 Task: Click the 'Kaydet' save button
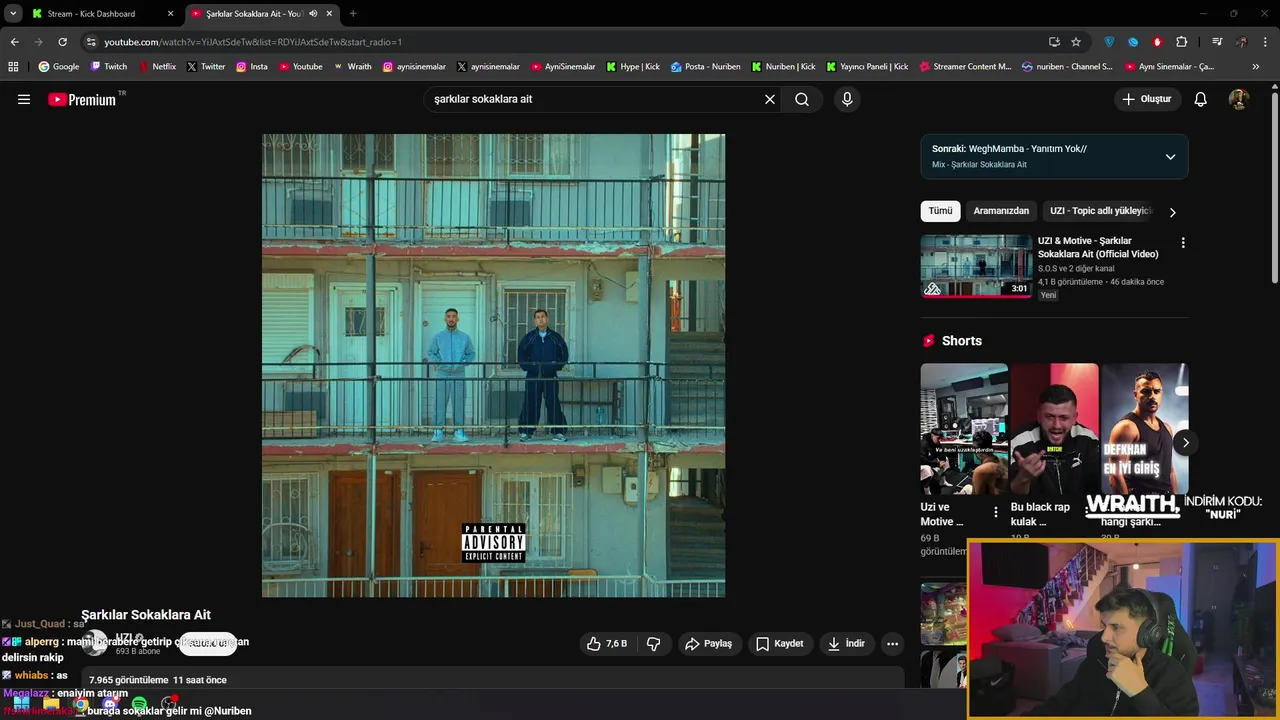(779, 644)
